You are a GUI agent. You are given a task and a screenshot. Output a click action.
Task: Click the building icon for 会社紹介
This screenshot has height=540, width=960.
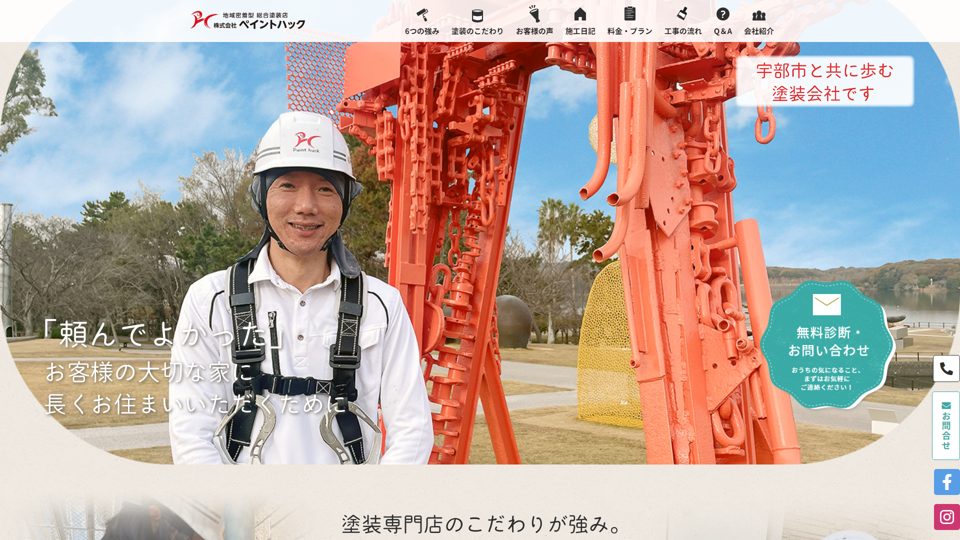click(x=759, y=14)
